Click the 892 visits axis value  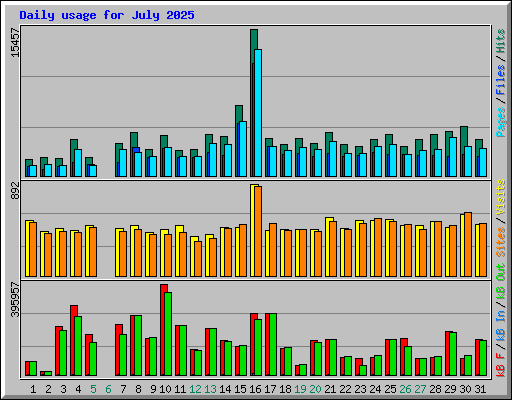click(15, 190)
